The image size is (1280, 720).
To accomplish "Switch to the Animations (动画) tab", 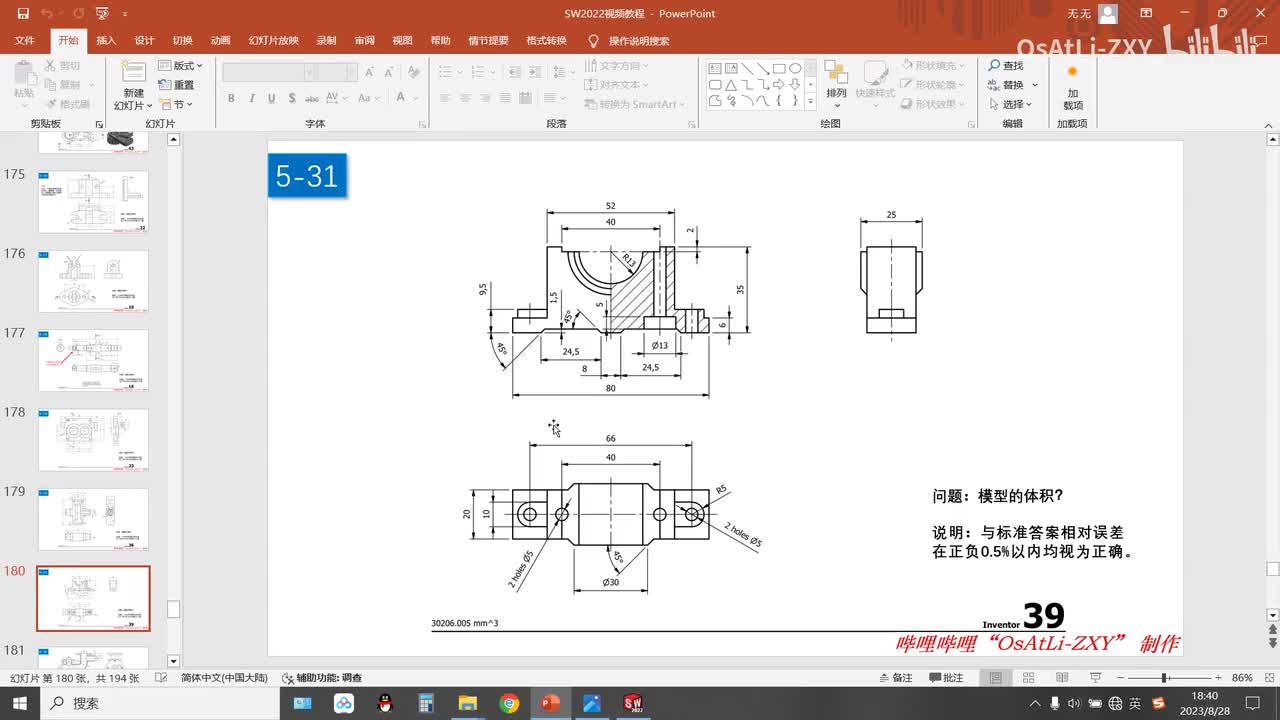I will [221, 41].
